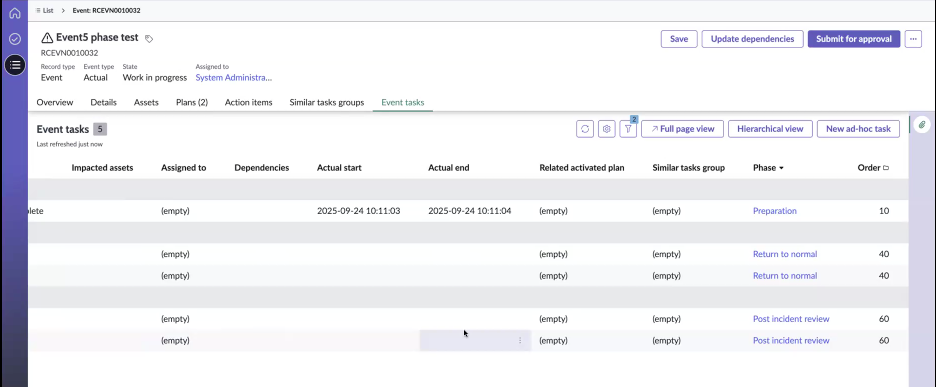Click the Actual end column header
The height and width of the screenshot is (387, 936).
click(x=449, y=168)
